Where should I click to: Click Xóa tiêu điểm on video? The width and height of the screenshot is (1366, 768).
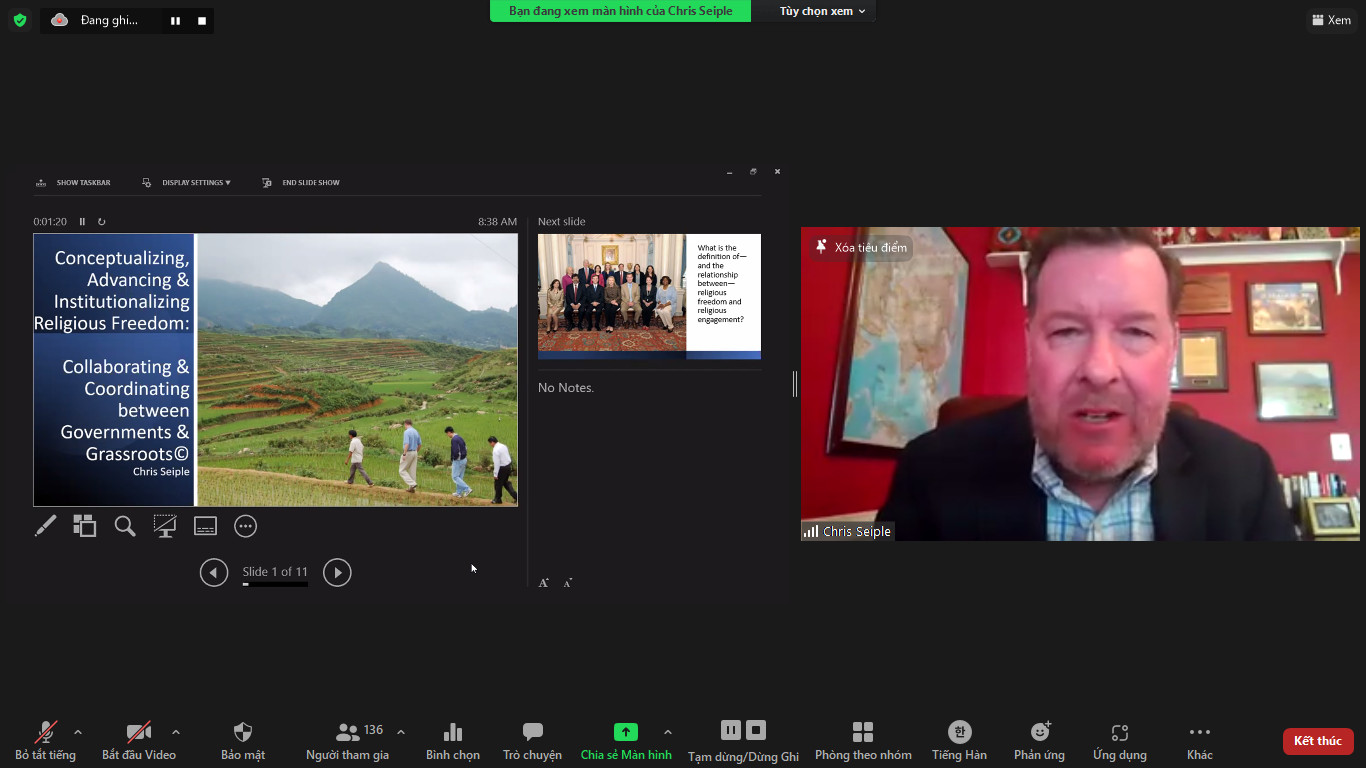861,247
